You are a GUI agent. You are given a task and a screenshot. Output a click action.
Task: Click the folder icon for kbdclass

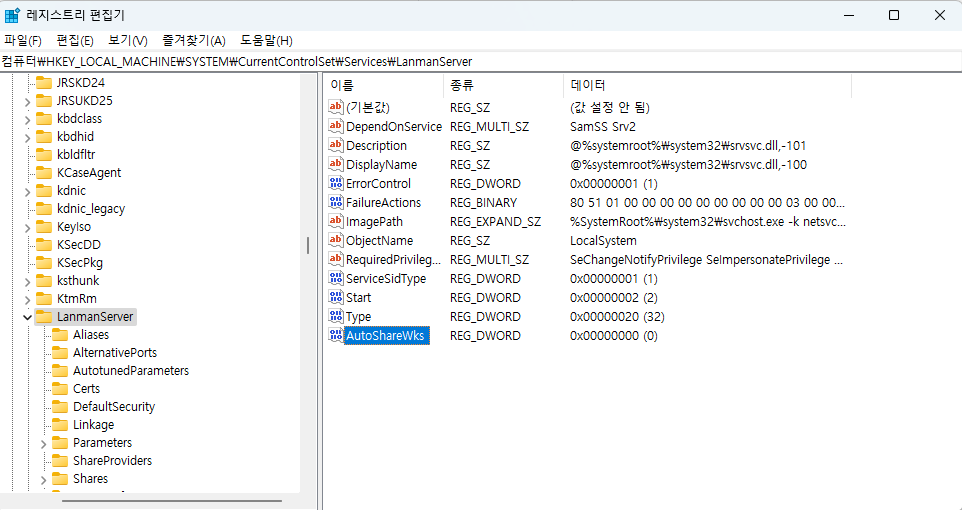point(43,119)
